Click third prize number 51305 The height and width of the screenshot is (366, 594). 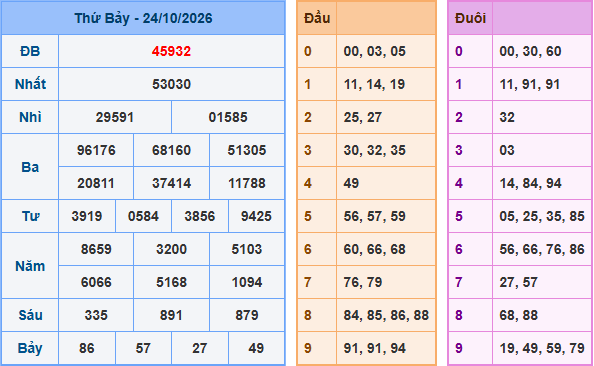(x=247, y=150)
